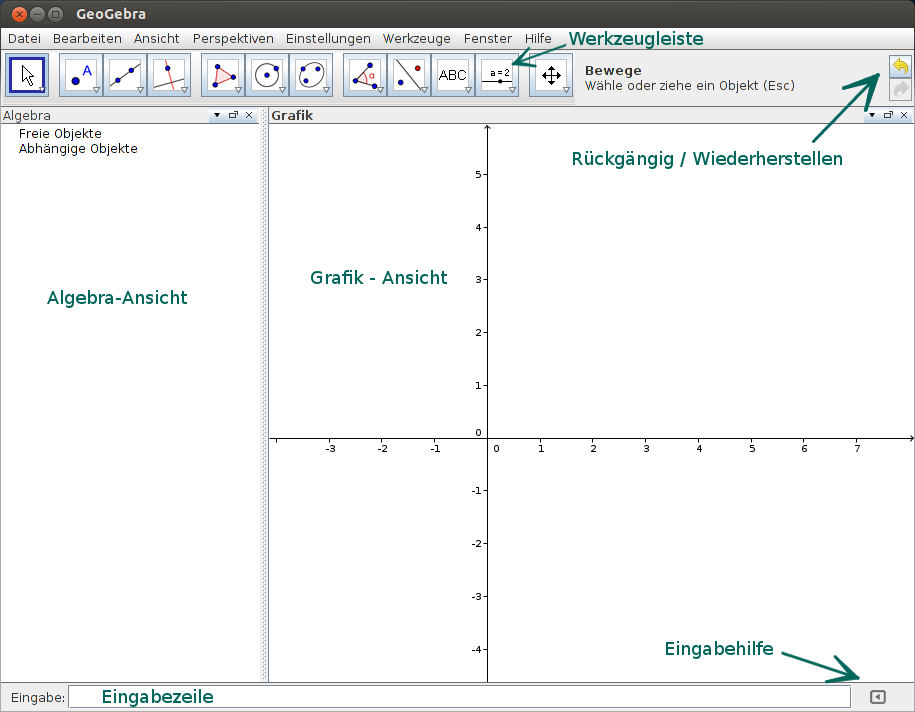Select the Move Graphics View tool

click(x=551, y=75)
